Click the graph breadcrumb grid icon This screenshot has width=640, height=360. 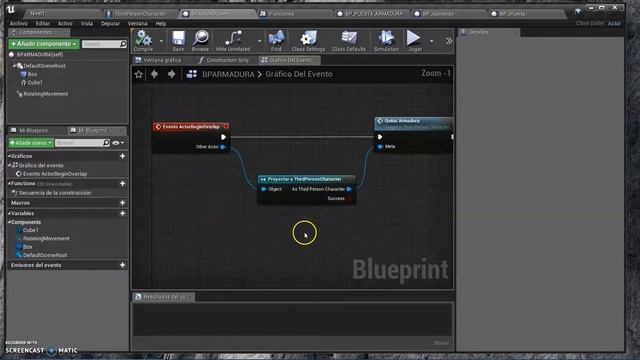point(191,74)
